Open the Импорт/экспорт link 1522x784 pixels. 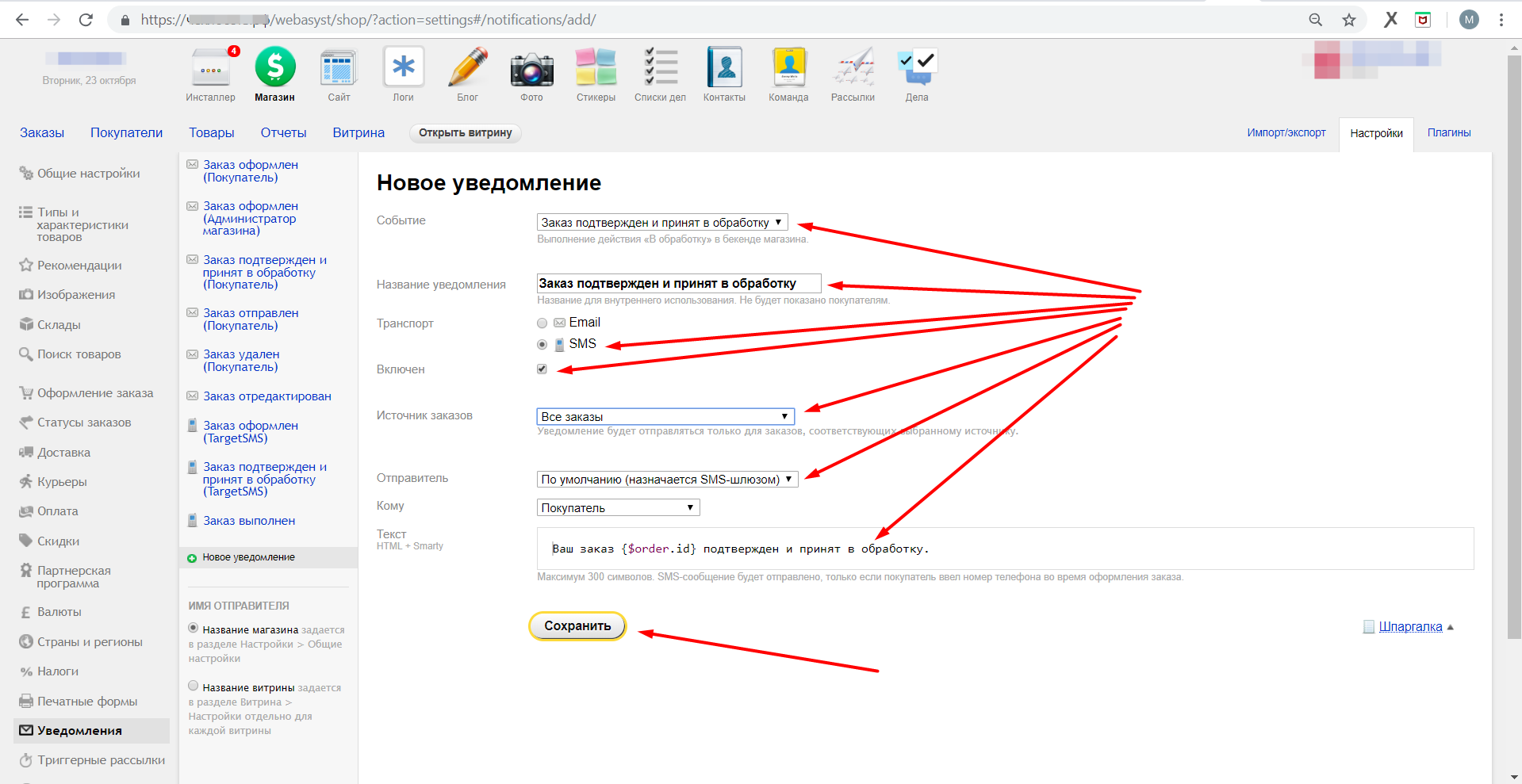(x=1286, y=133)
